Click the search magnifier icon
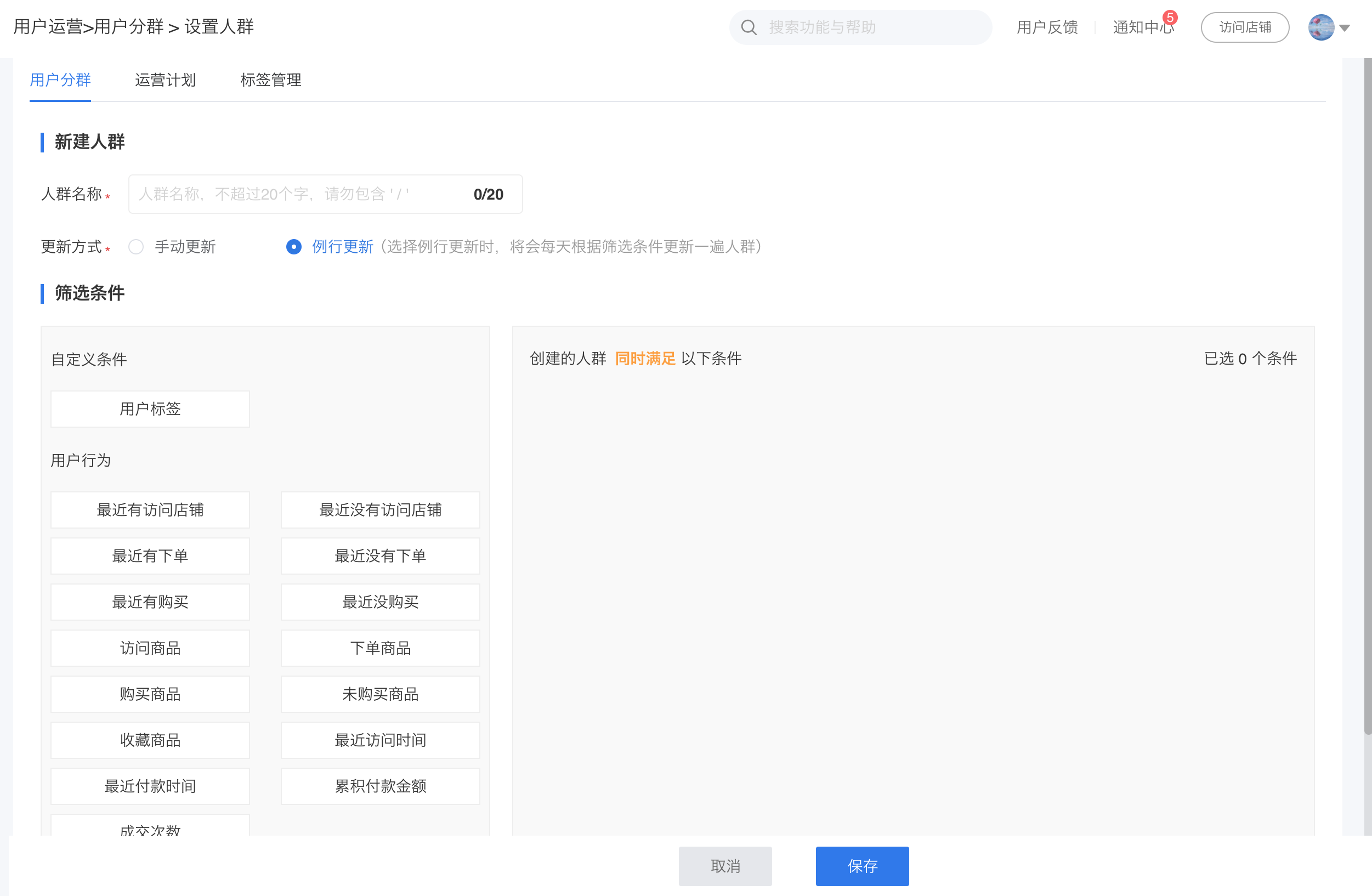The height and width of the screenshot is (896, 1372). (749, 27)
